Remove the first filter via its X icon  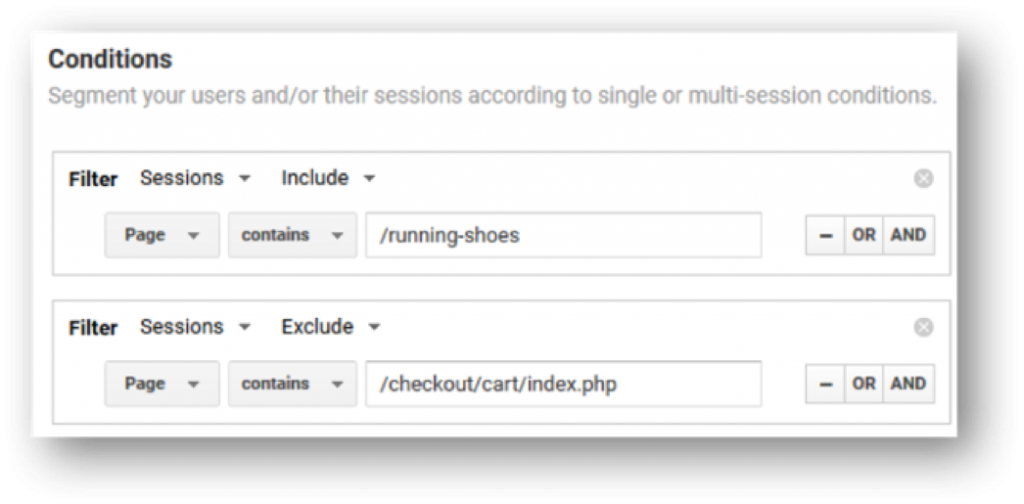coord(923,178)
